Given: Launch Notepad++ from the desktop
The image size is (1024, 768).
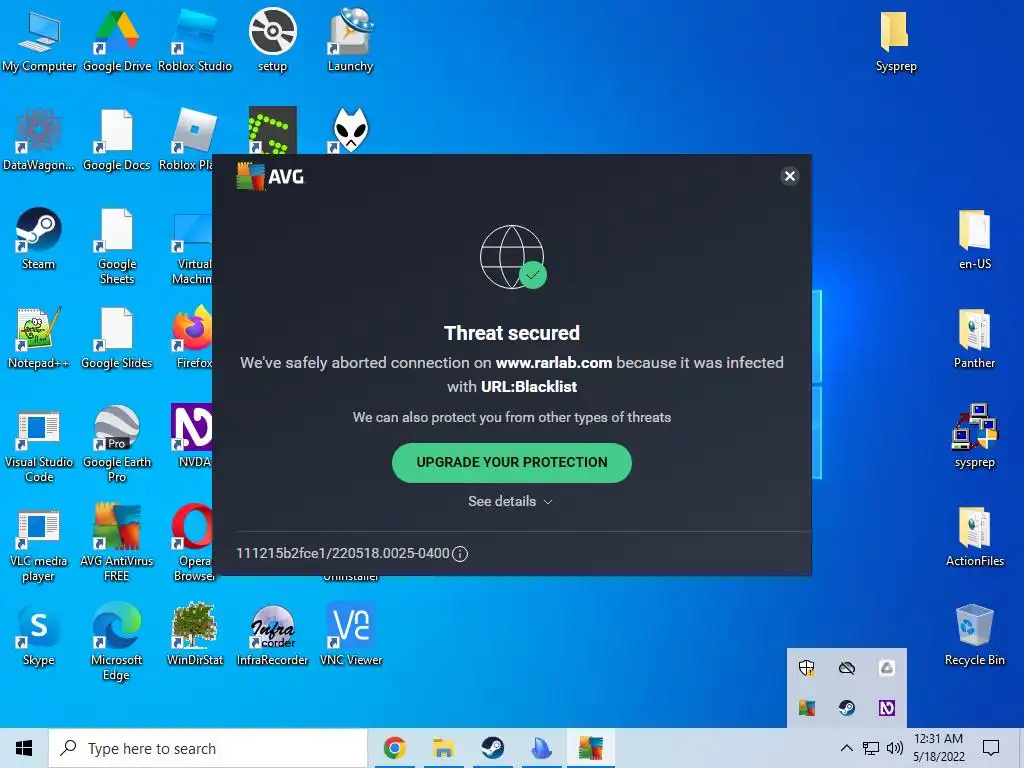Looking at the screenshot, I should click(39, 338).
